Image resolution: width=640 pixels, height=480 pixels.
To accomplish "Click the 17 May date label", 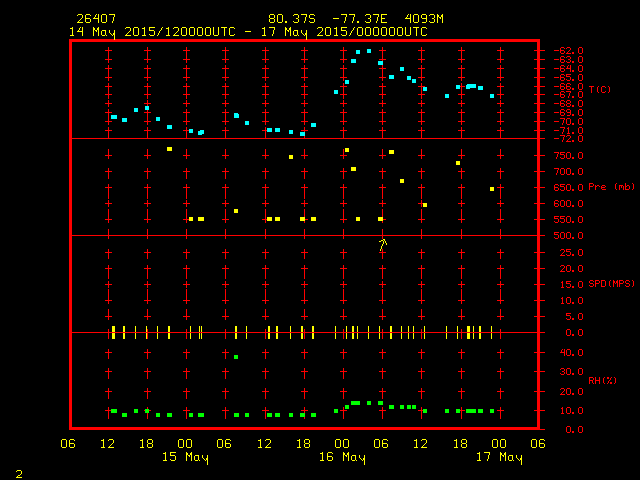I will tap(499, 457).
